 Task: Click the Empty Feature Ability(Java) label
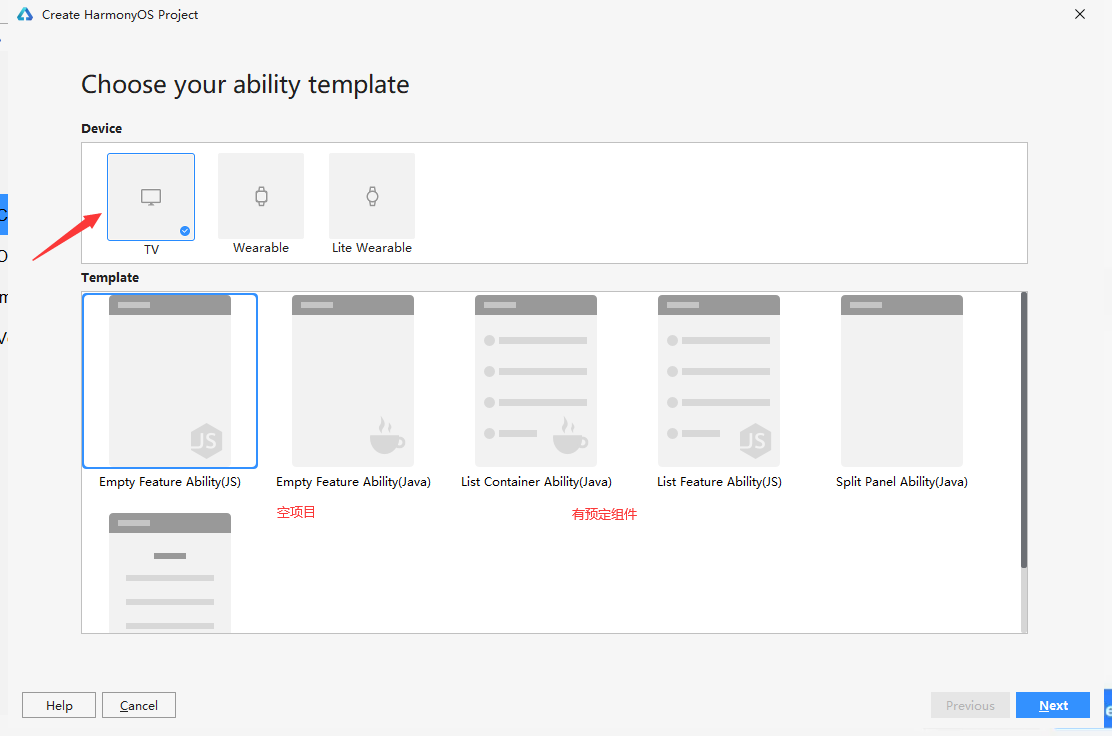pyautogui.click(x=353, y=482)
